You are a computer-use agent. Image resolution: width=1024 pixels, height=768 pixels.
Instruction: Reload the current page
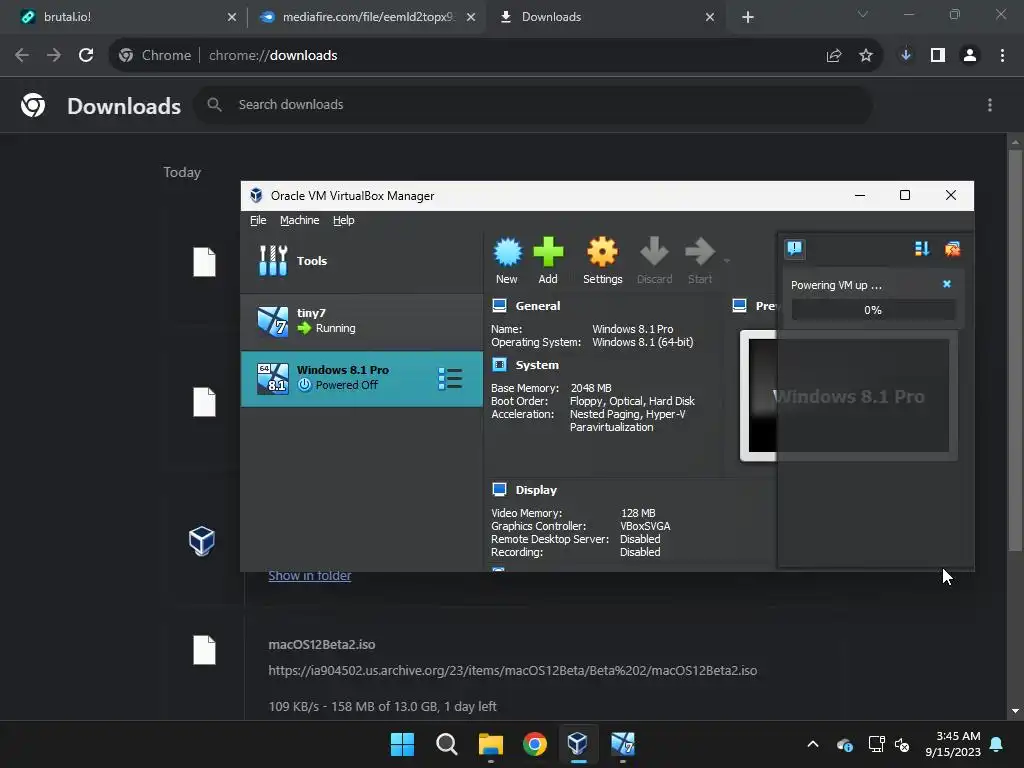point(86,56)
